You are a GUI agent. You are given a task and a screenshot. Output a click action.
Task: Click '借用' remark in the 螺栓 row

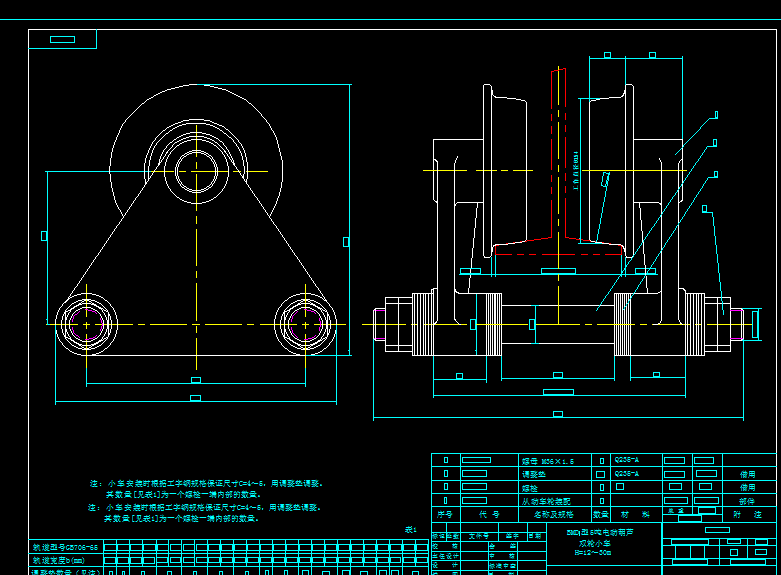pos(747,487)
